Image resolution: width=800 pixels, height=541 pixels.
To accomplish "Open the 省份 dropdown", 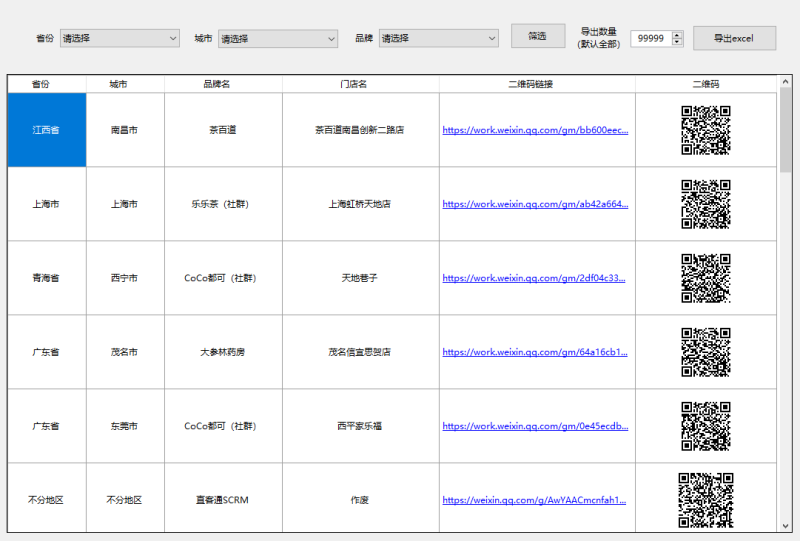I will coord(119,38).
